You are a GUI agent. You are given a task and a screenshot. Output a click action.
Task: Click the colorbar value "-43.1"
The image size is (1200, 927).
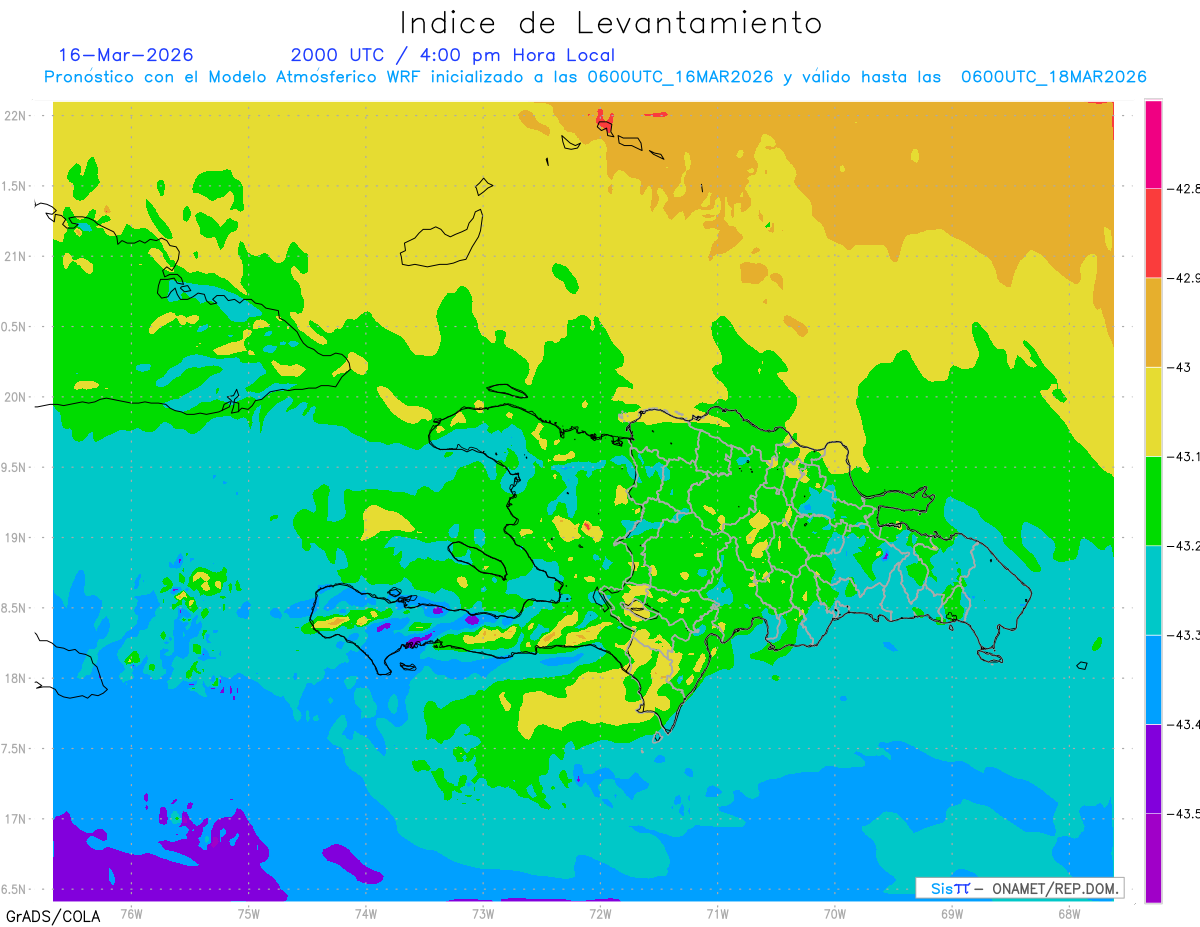point(1186,456)
